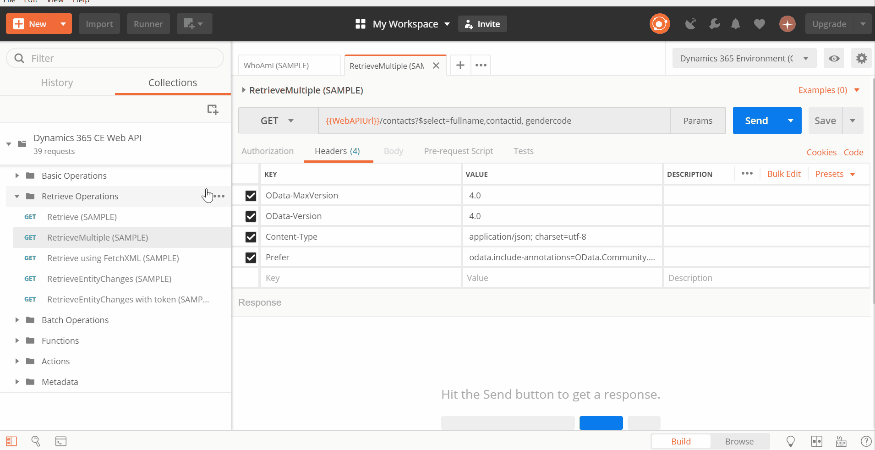Open Dynamics 365 Environment dropdown

744,59
